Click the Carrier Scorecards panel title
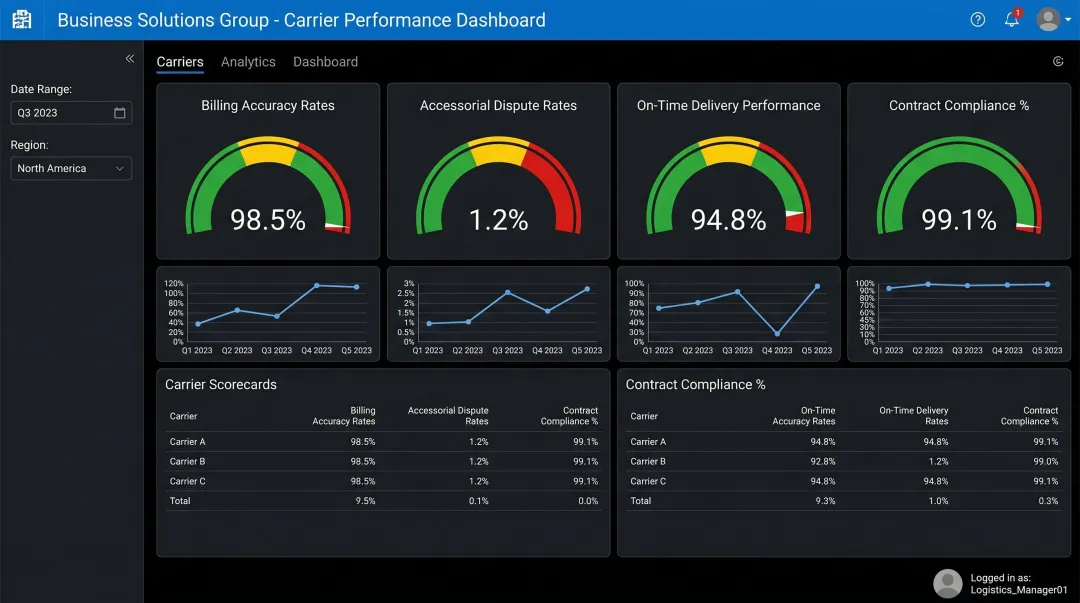 coord(220,385)
